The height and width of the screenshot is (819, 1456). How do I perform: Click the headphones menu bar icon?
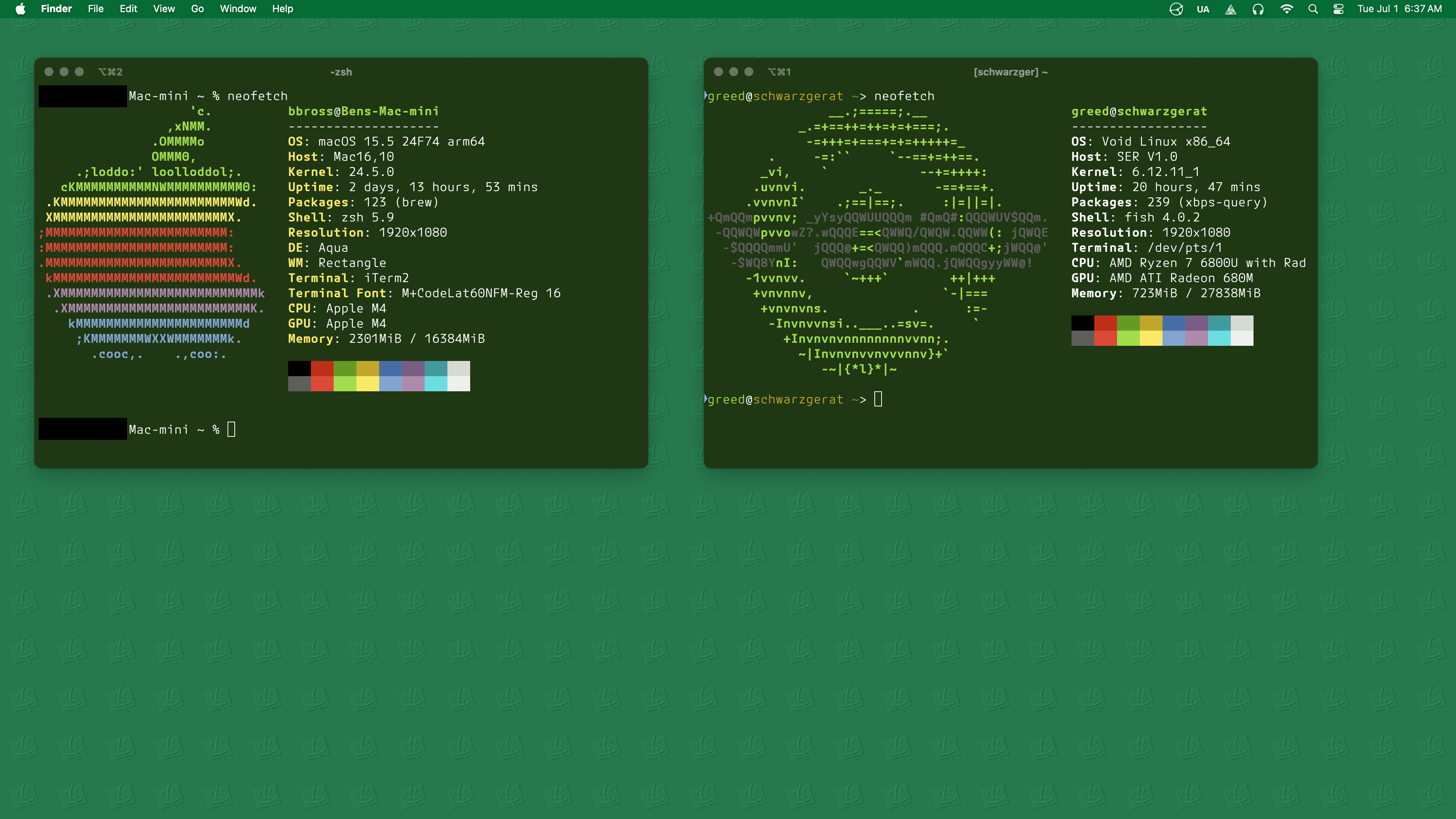1258,9
